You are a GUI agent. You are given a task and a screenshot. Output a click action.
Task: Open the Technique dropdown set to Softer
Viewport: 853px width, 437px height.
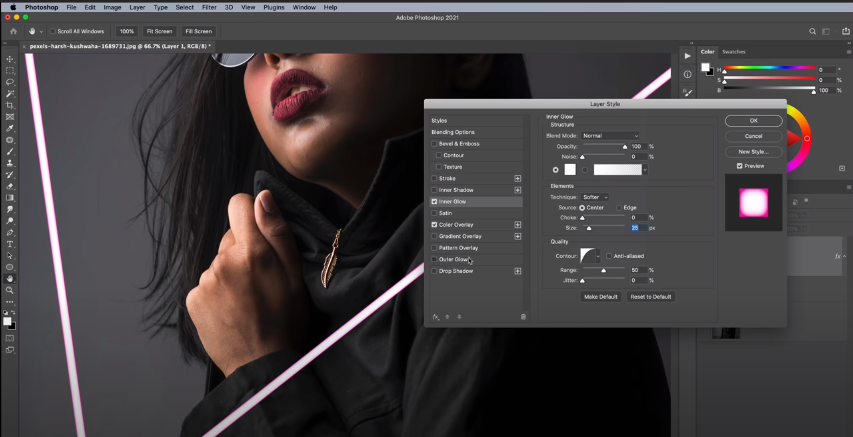pyautogui.click(x=597, y=197)
